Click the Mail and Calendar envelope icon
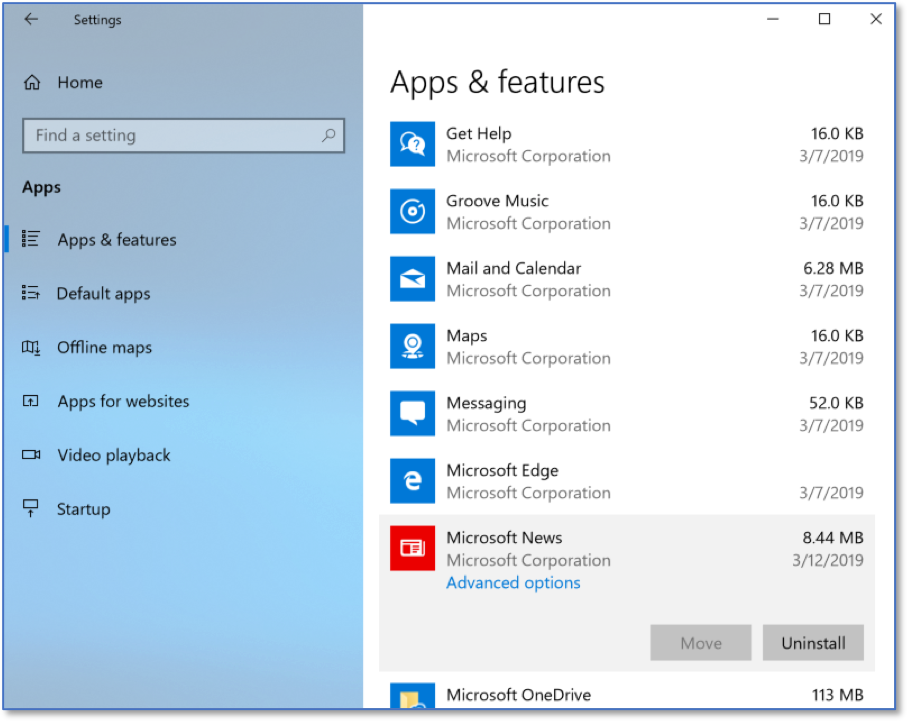The height and width of the screenshot is (722, 908). (412, 278)
